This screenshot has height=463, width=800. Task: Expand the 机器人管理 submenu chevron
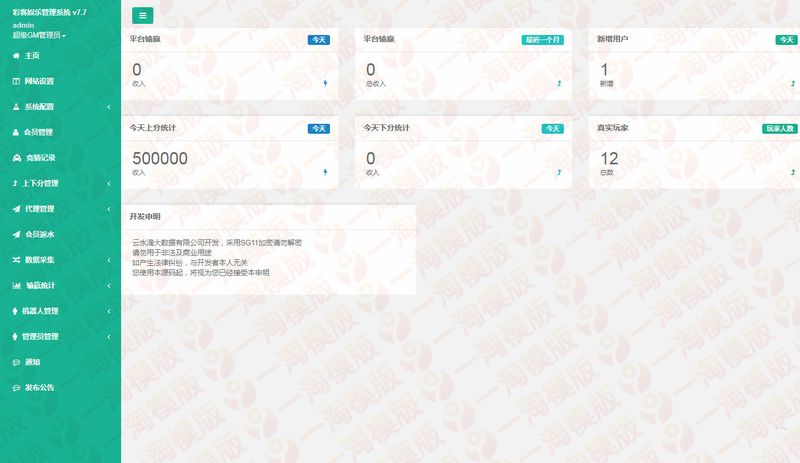coord(109,311)
